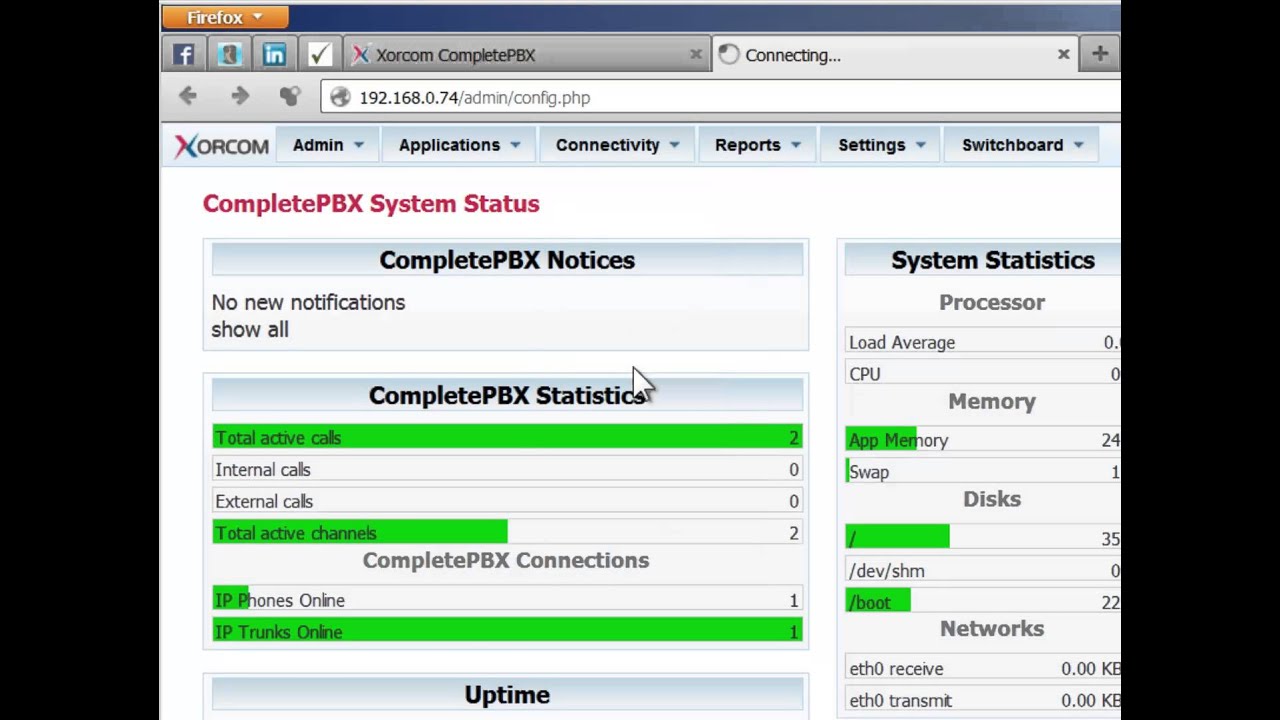Click the System Statistics header
The height and width of the screenshot is (720, 1280).
[983, 260]
